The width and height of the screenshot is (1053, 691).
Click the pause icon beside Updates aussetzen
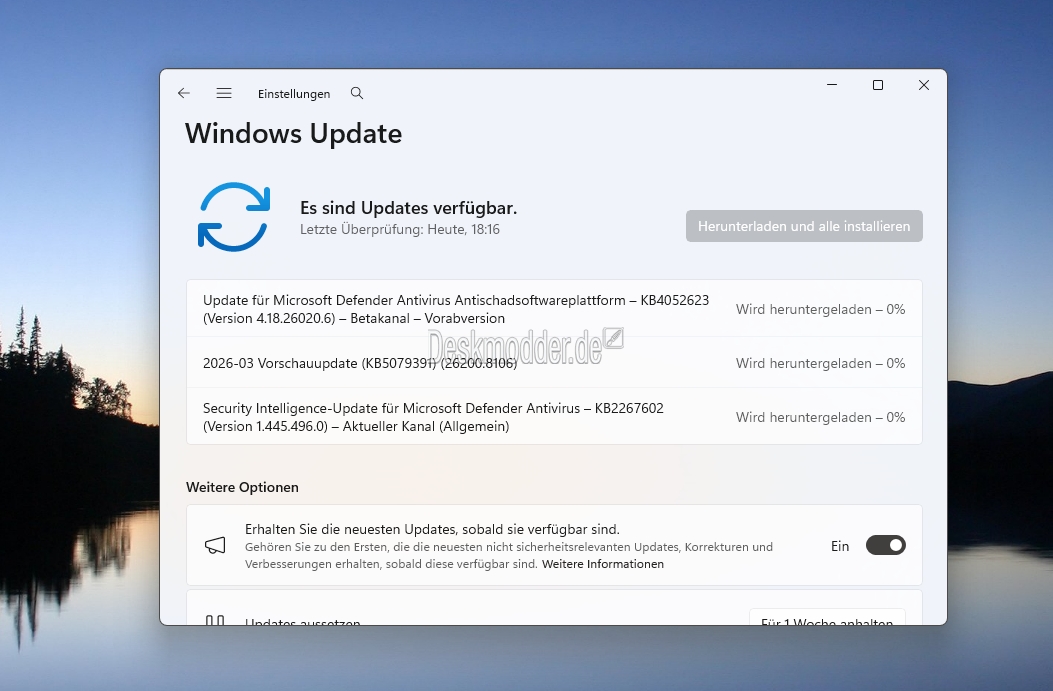tap(215, 621)
